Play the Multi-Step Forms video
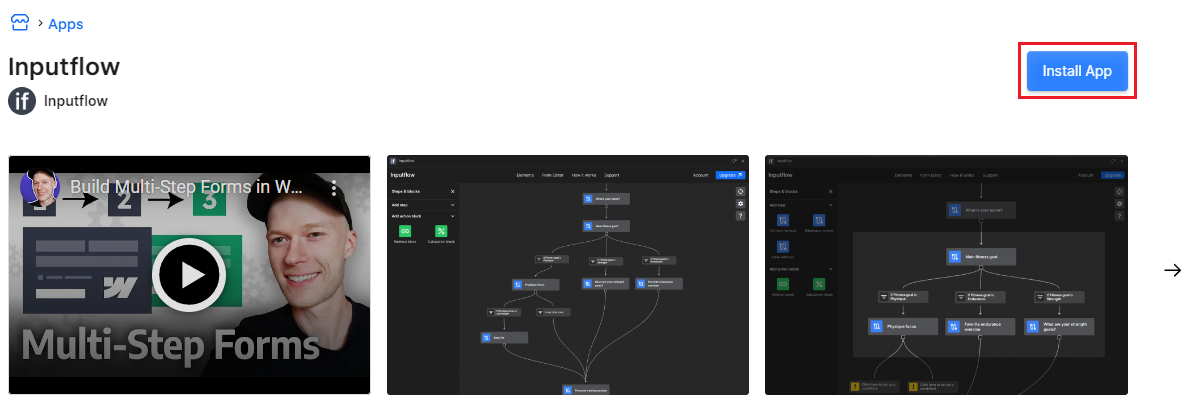This screenshot has width=1188, height=411. pos(189,275)
